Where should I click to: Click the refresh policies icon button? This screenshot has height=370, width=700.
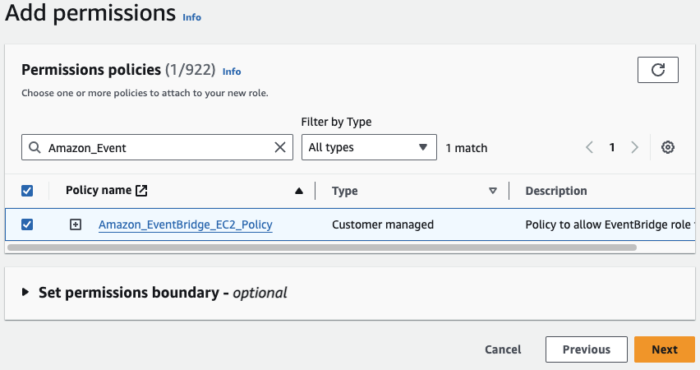(658, 70)
